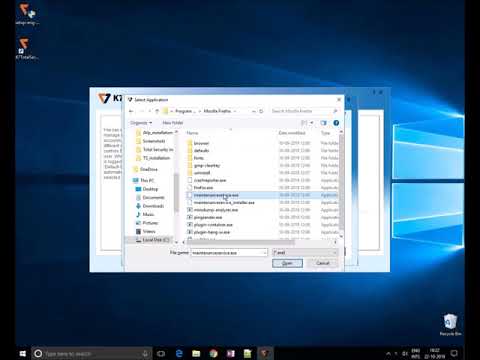Show hidden system tray icons
The height and width of the screenshot is (360, 480).
[388, 353]
